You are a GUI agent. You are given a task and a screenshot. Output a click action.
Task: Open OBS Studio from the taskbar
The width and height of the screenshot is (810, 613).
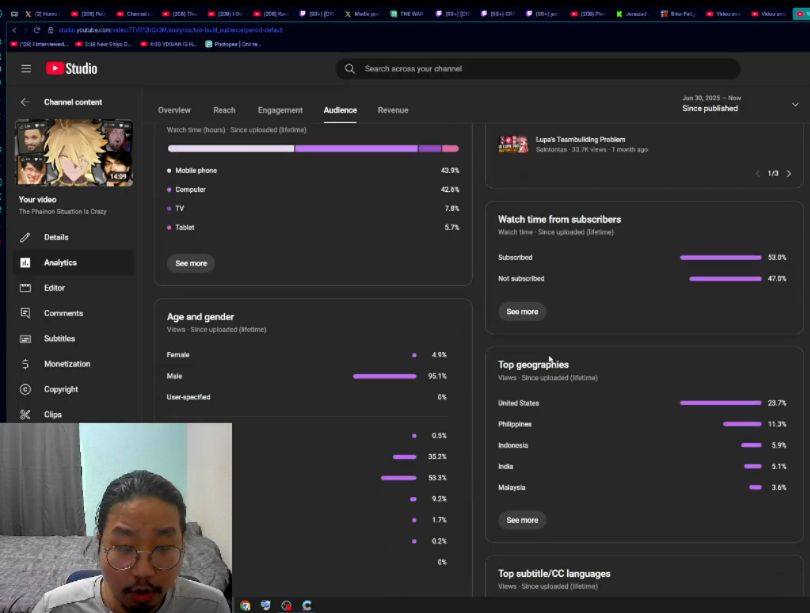tap(287, 606)
